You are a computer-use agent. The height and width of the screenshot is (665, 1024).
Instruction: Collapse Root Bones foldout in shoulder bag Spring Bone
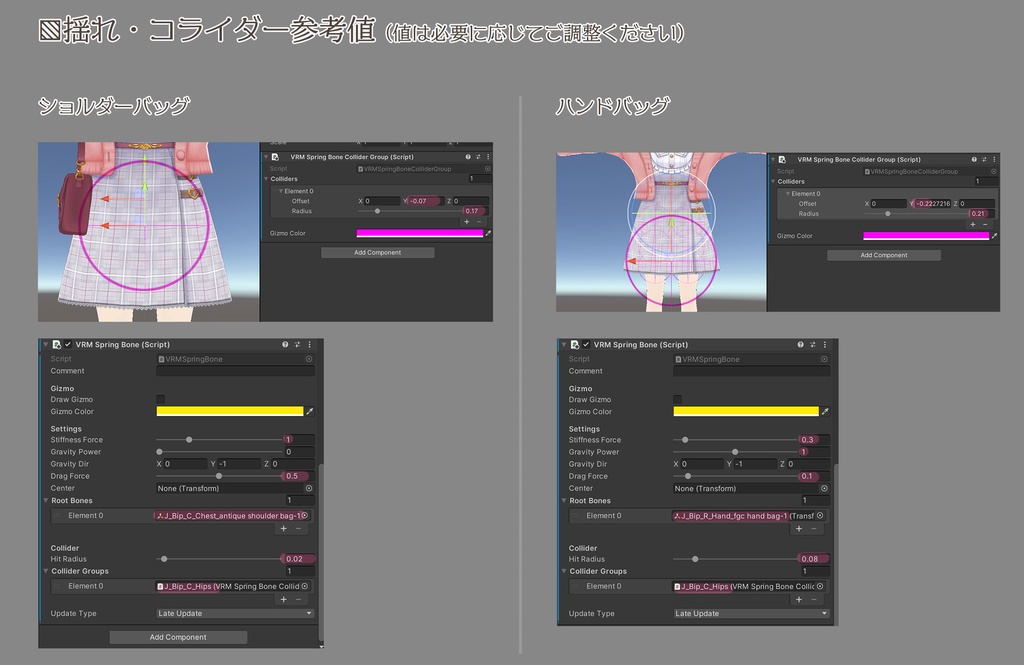click(x=46, y=501)
